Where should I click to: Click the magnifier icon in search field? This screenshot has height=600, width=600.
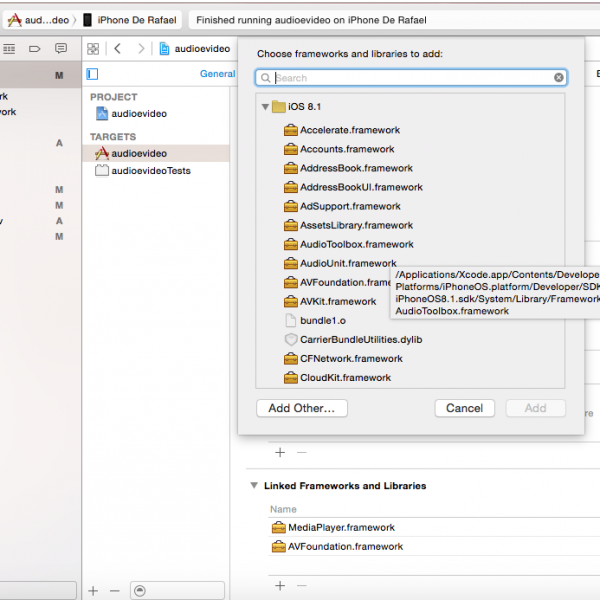265,78
